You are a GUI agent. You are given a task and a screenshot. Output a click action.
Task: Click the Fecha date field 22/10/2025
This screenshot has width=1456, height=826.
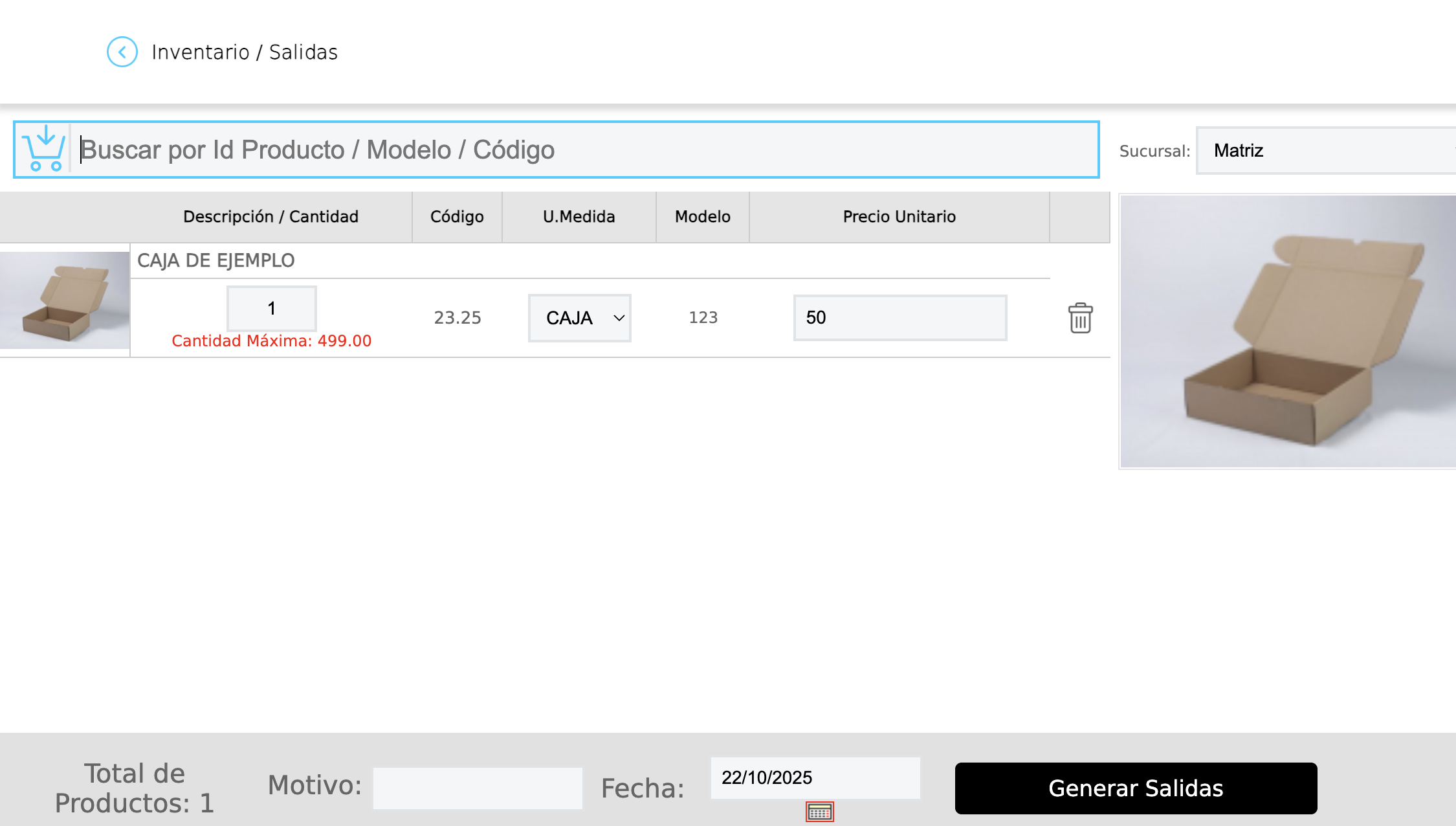(815, 777)
